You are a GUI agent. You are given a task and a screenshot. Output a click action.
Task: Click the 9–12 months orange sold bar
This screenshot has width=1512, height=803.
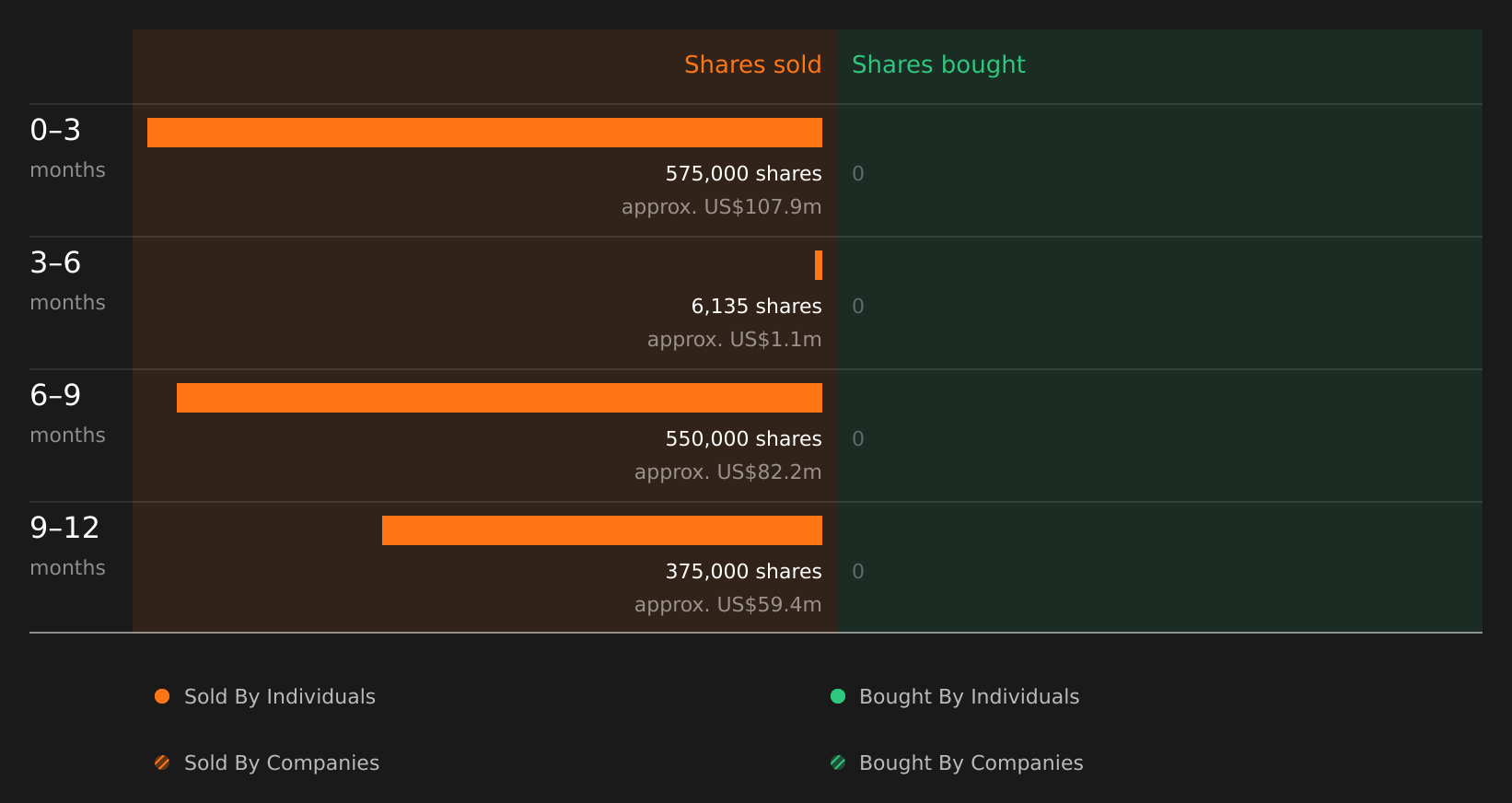pos(602,530)
